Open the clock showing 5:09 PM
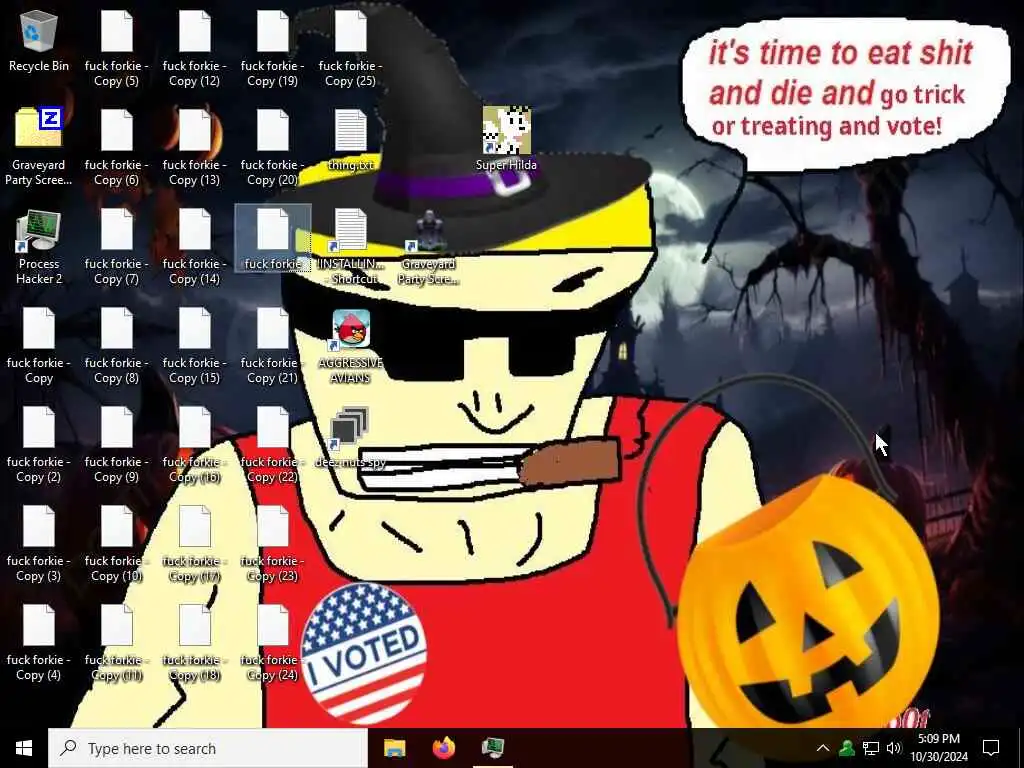 [939, 748]
